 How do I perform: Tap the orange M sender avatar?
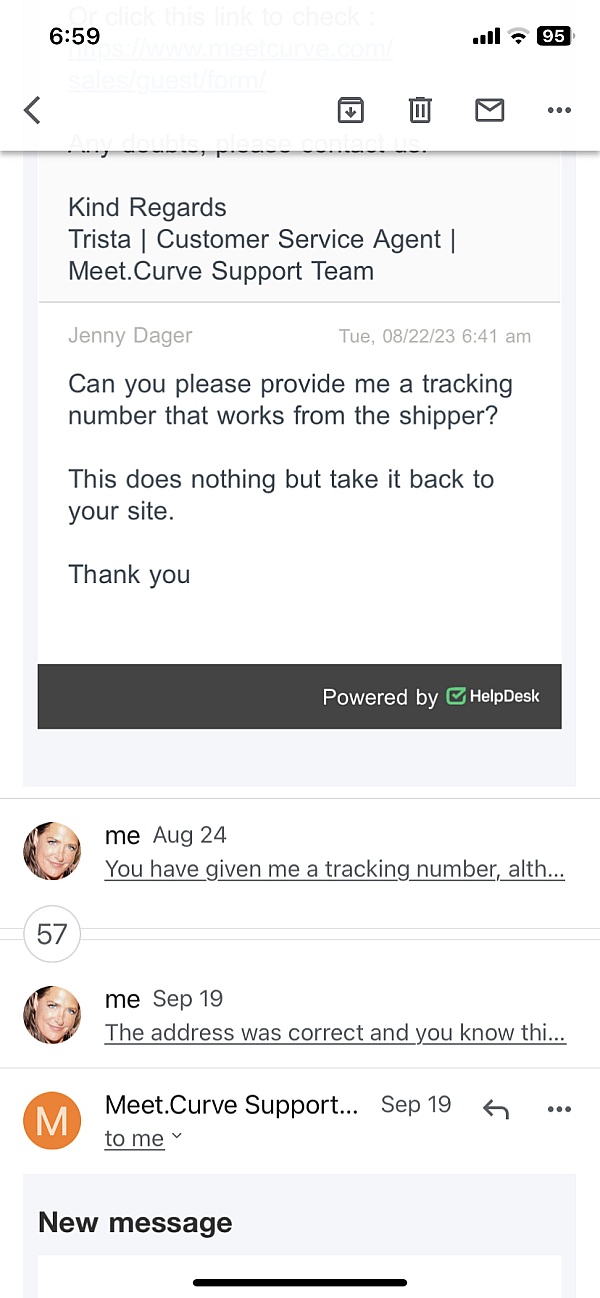[x=51, y=1120]
